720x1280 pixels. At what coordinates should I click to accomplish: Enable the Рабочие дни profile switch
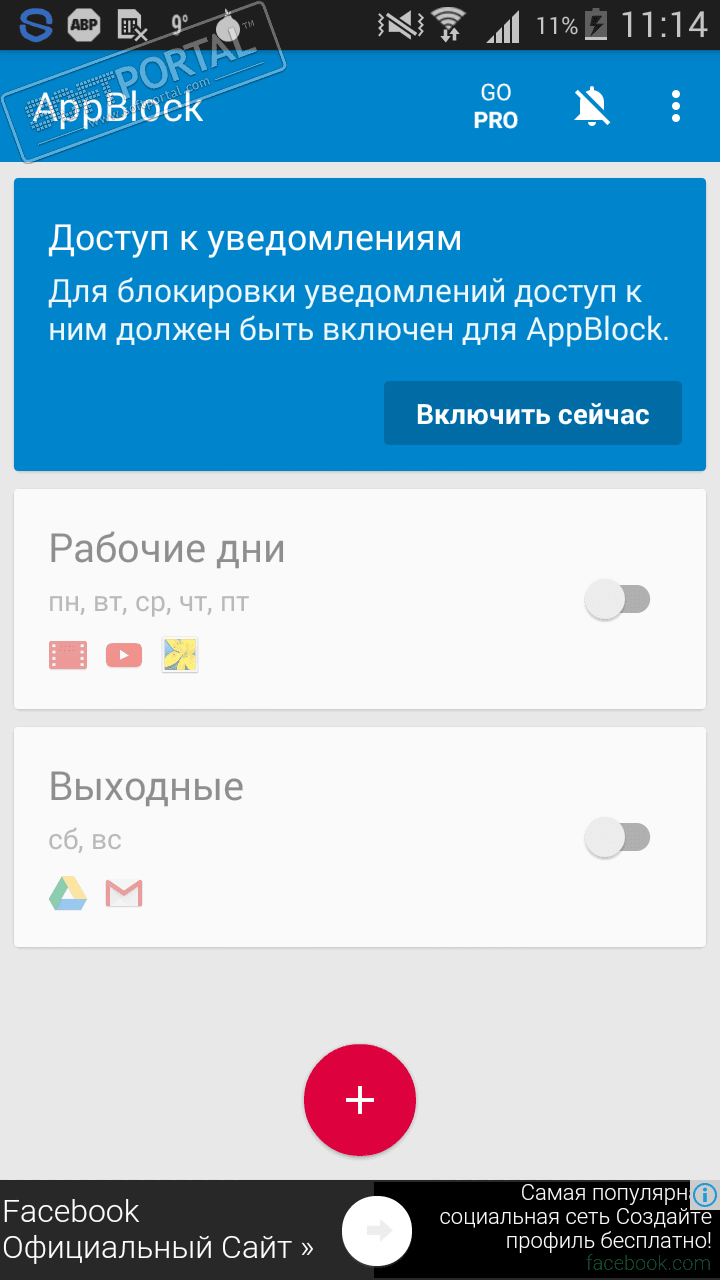617,600
